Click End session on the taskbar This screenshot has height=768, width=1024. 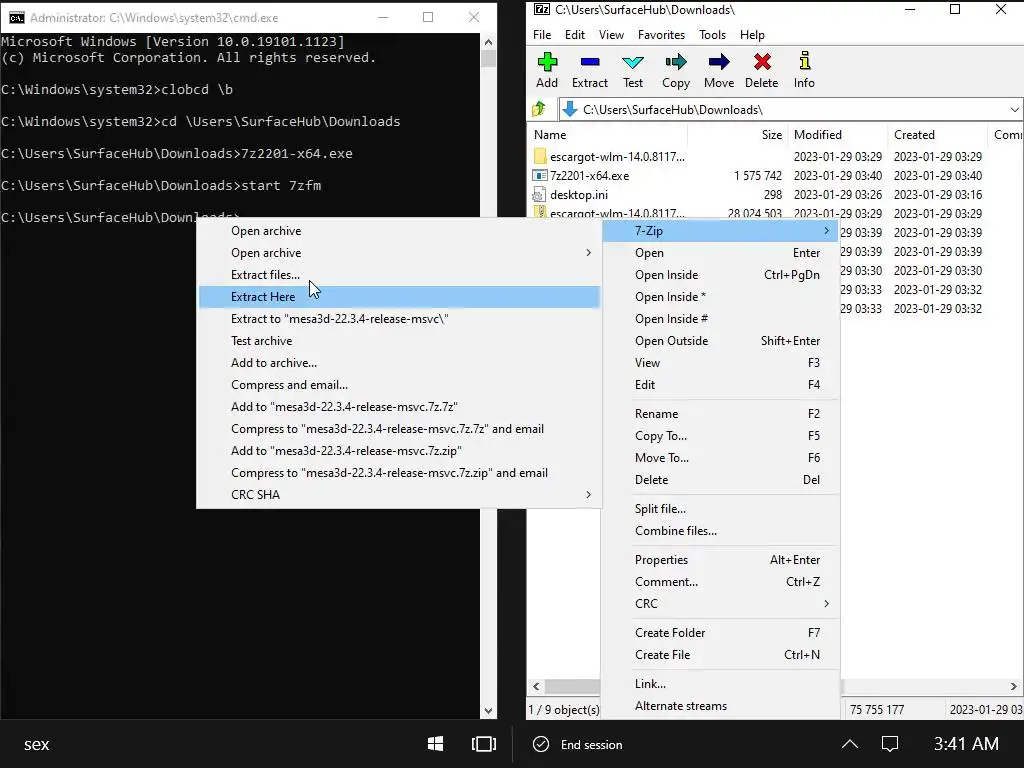578,744
